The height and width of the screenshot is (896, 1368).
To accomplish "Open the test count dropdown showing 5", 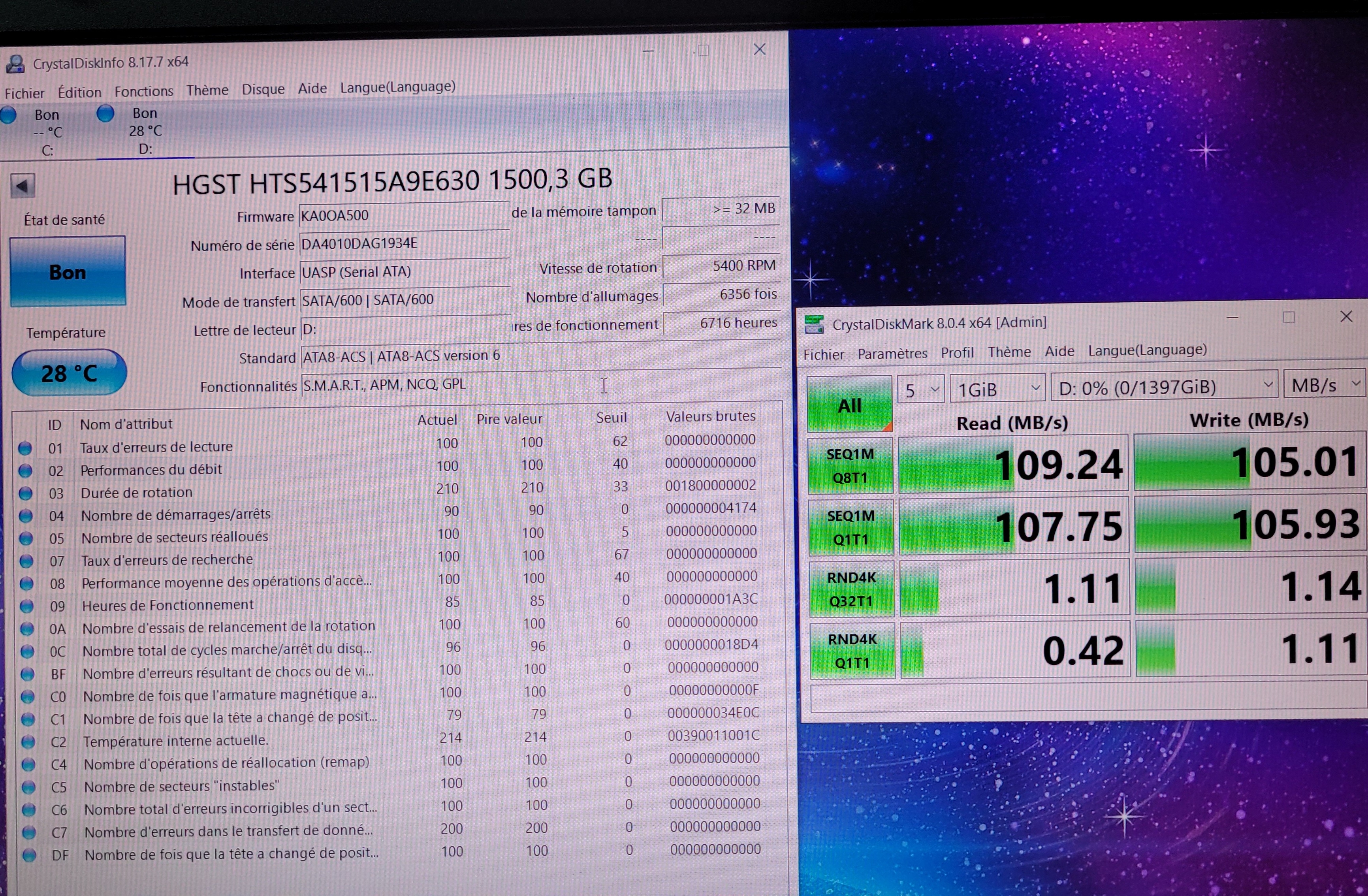I will coord(920,390).
